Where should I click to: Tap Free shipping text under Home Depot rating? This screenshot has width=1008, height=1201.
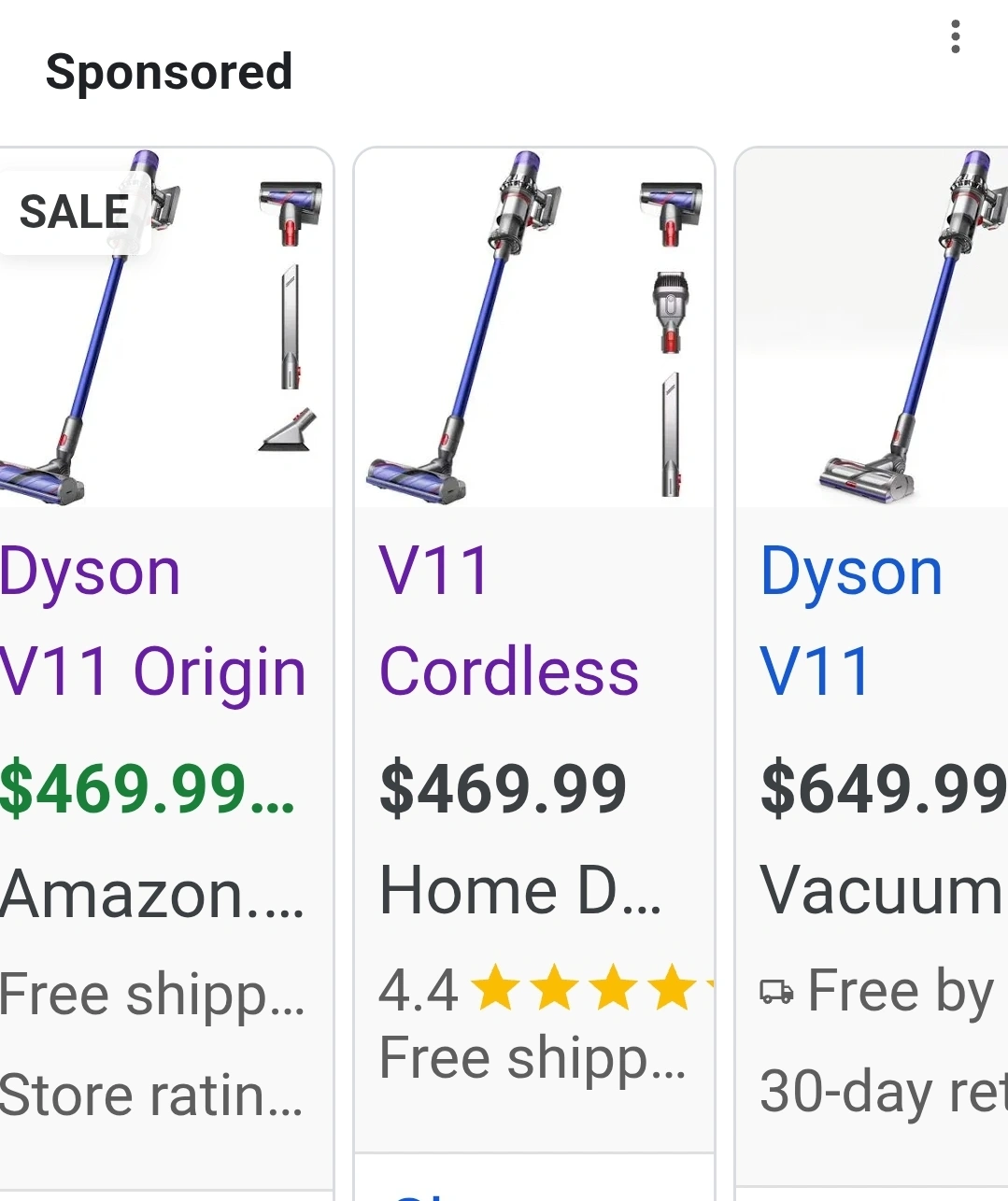[532, 1059]
